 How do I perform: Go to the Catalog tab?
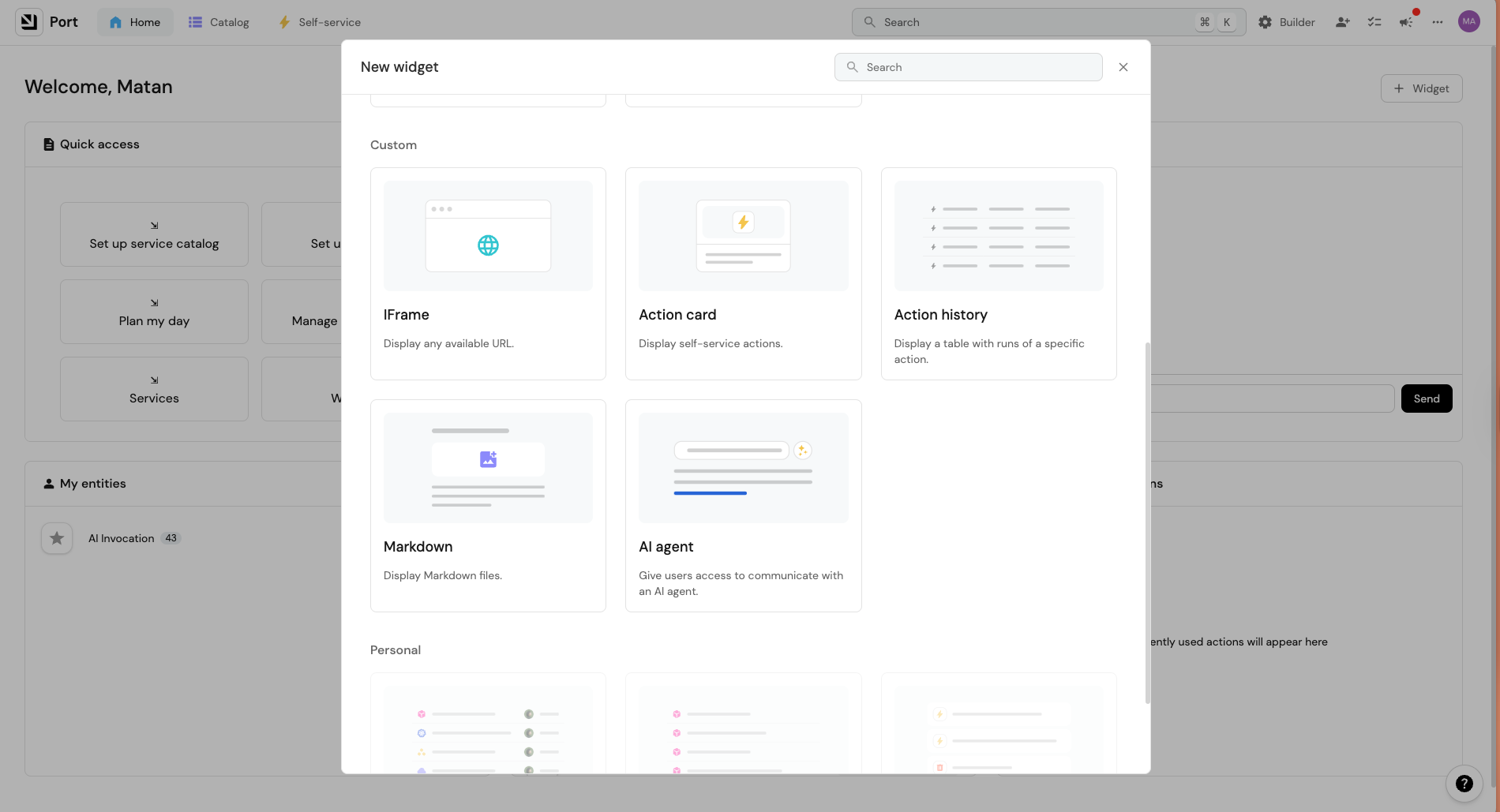click(219, 22)
